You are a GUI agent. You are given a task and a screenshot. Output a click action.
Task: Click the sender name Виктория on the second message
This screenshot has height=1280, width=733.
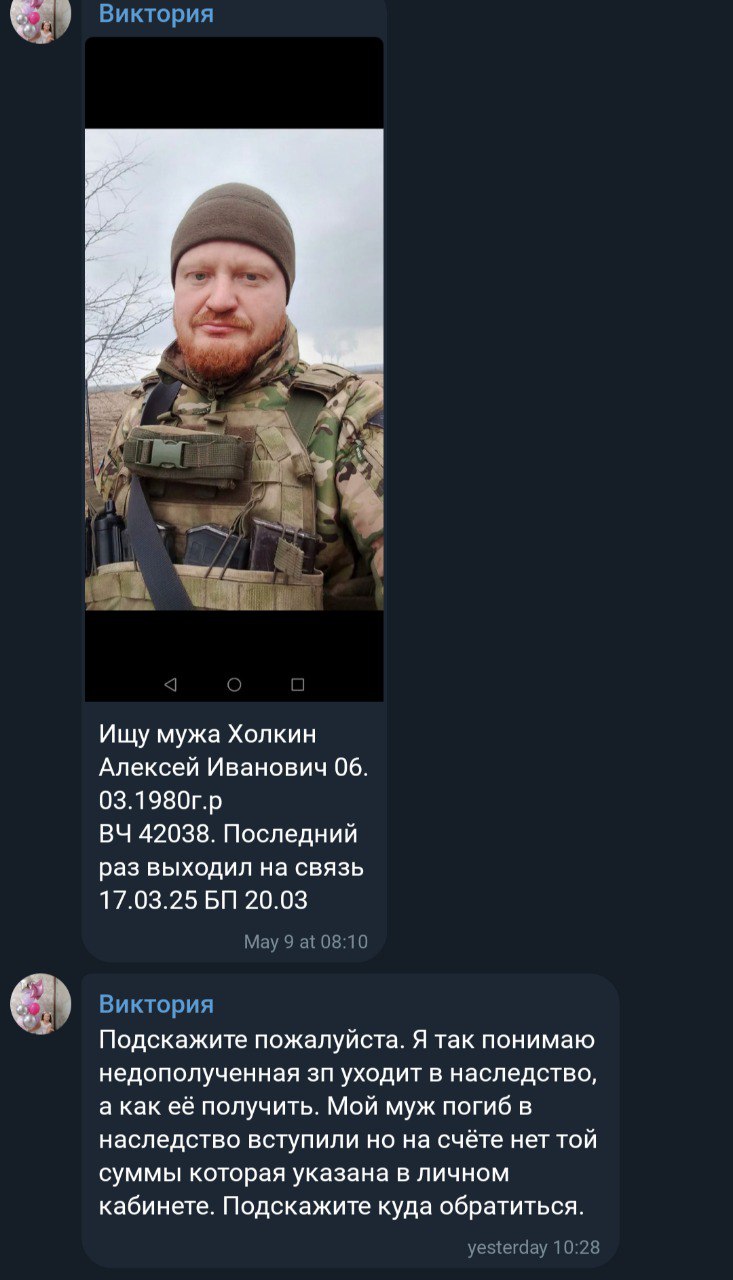click(x=156, y=1004)
